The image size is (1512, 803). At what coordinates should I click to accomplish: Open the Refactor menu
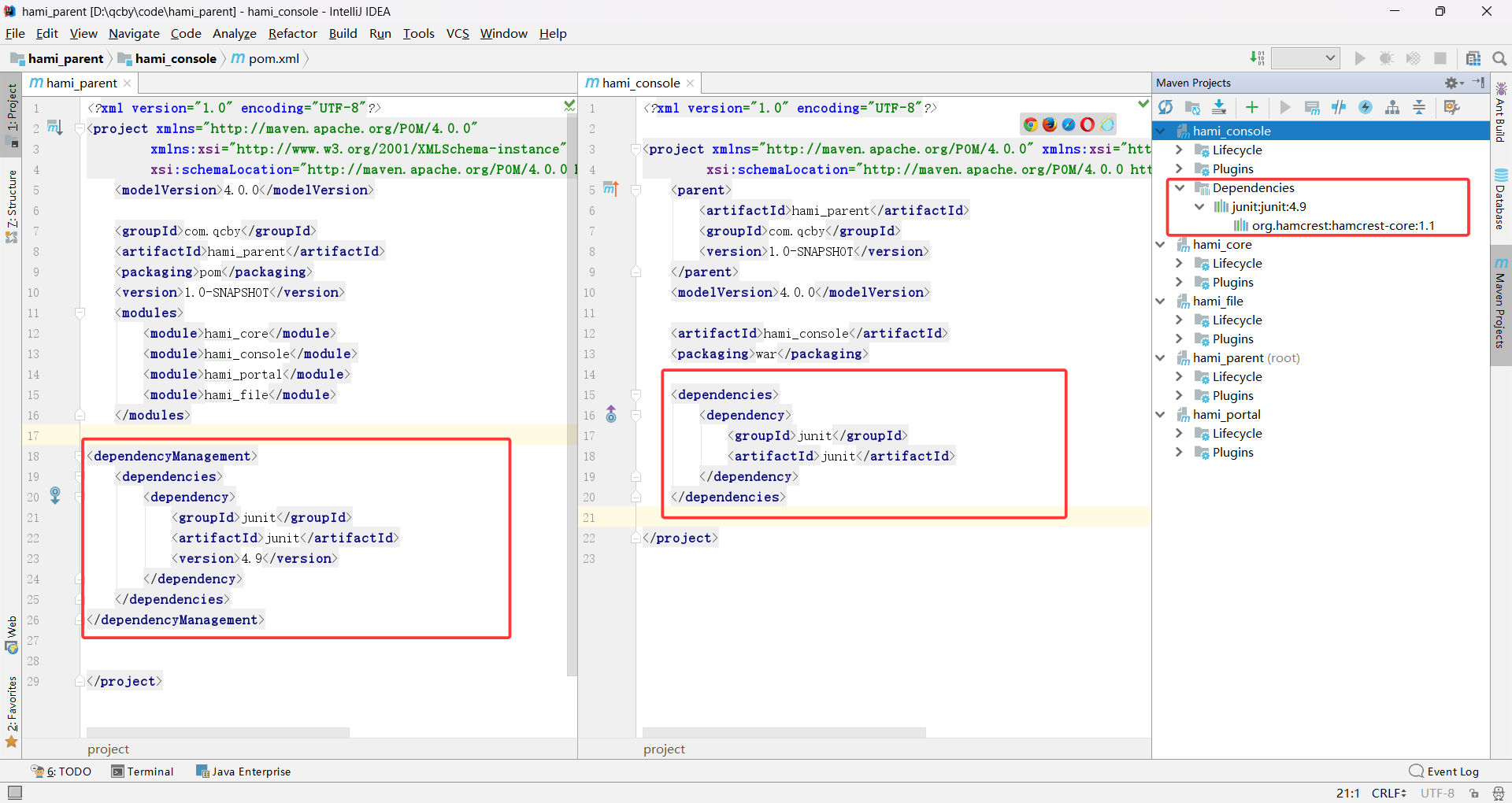tap(292, 33)
